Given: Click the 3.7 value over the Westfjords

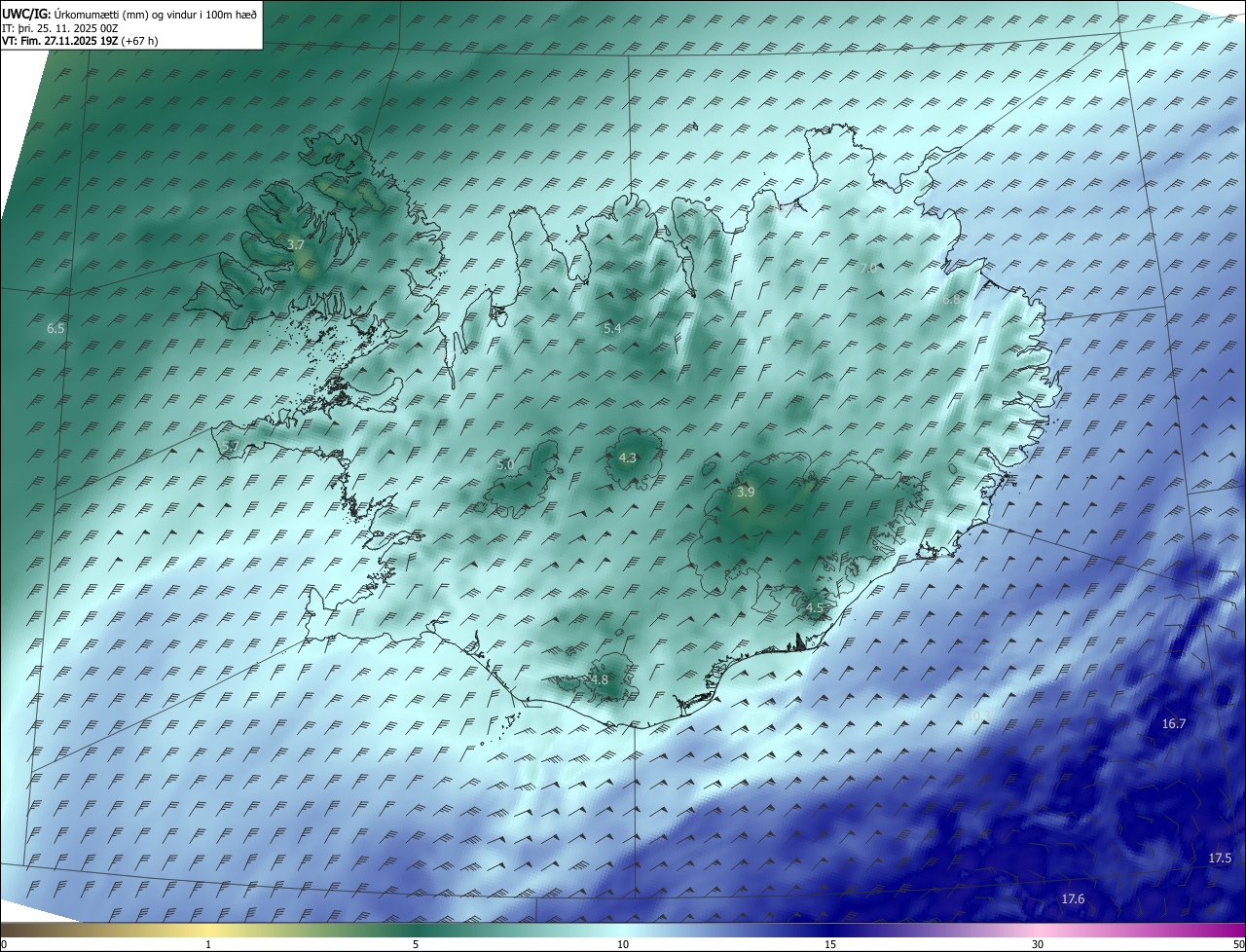Looking at the screenshot, I should [296, 244].
